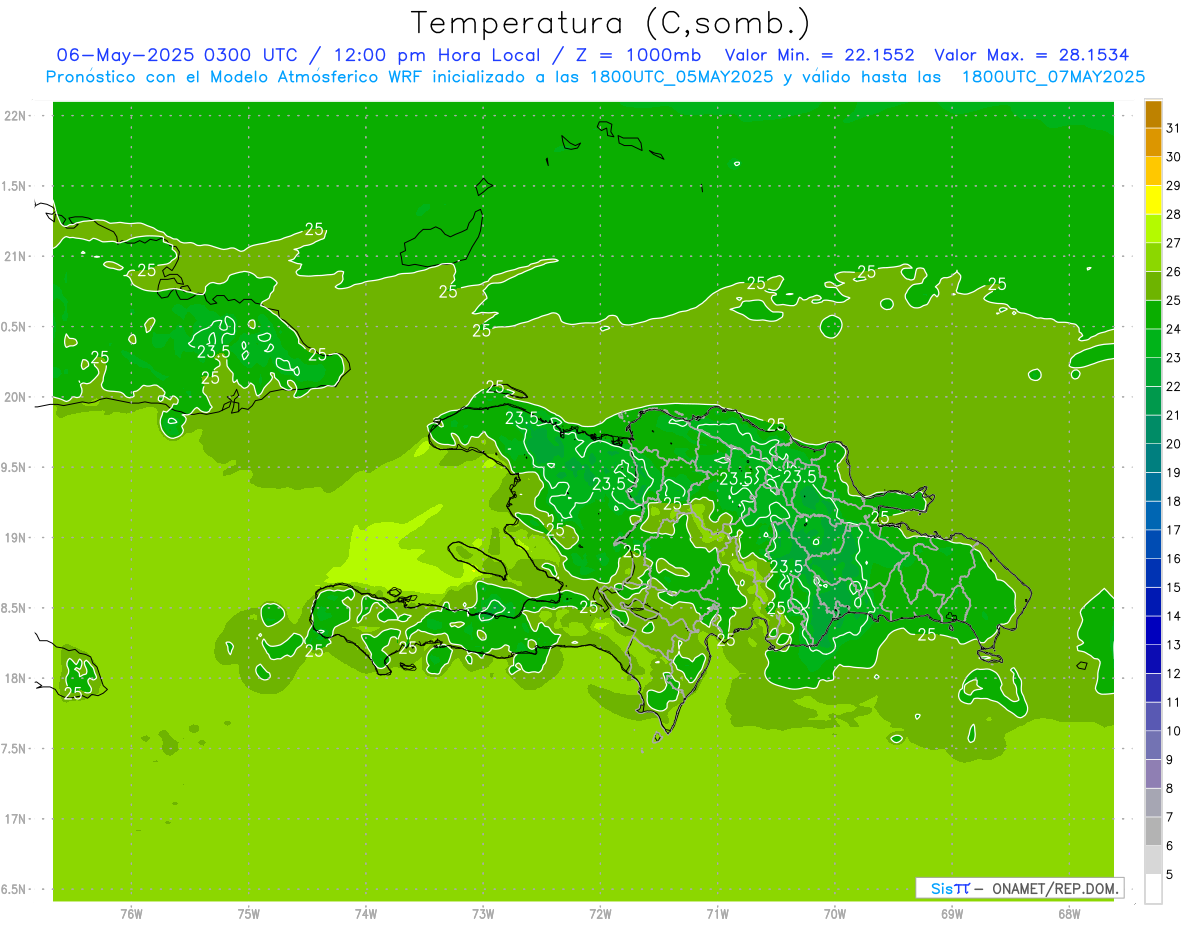The image size is (1200, 927).
Task: Click the "21N" latitude axis label
Action: point(16,257)
